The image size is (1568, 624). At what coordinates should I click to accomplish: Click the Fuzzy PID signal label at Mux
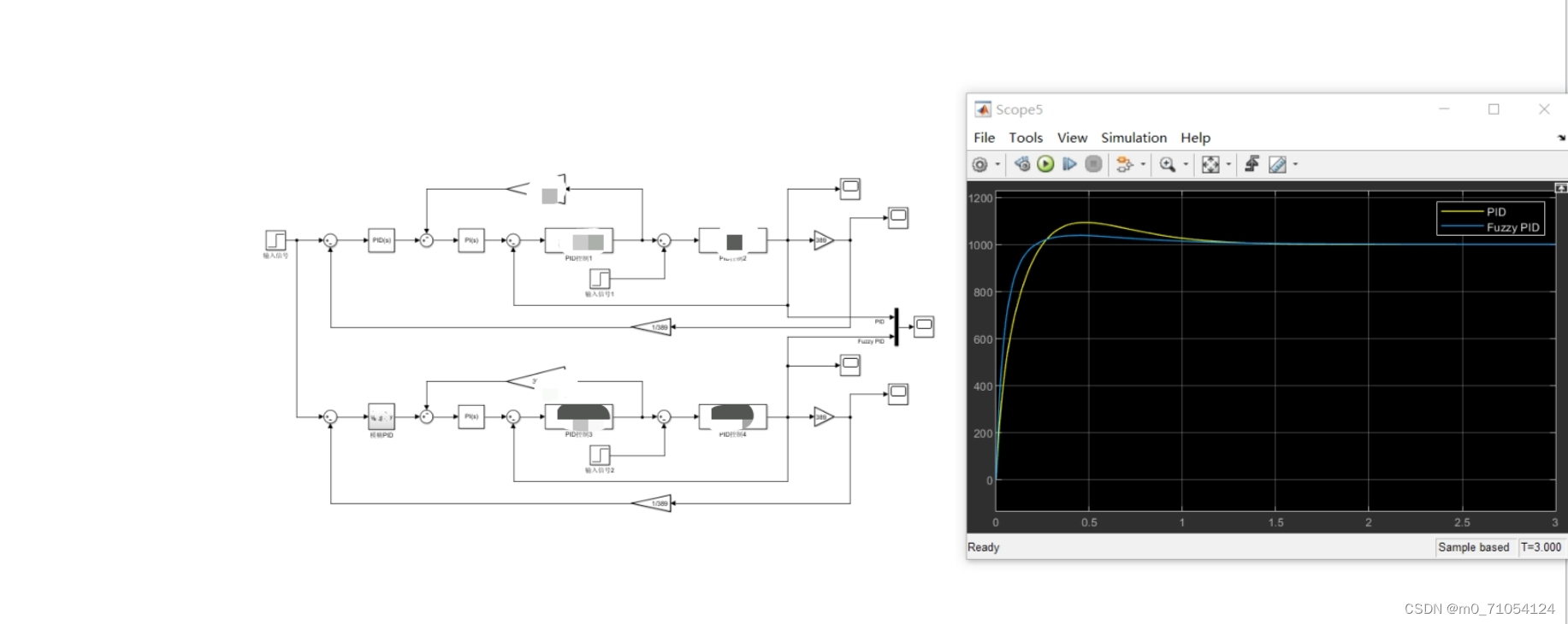click(x=871, y=341)
